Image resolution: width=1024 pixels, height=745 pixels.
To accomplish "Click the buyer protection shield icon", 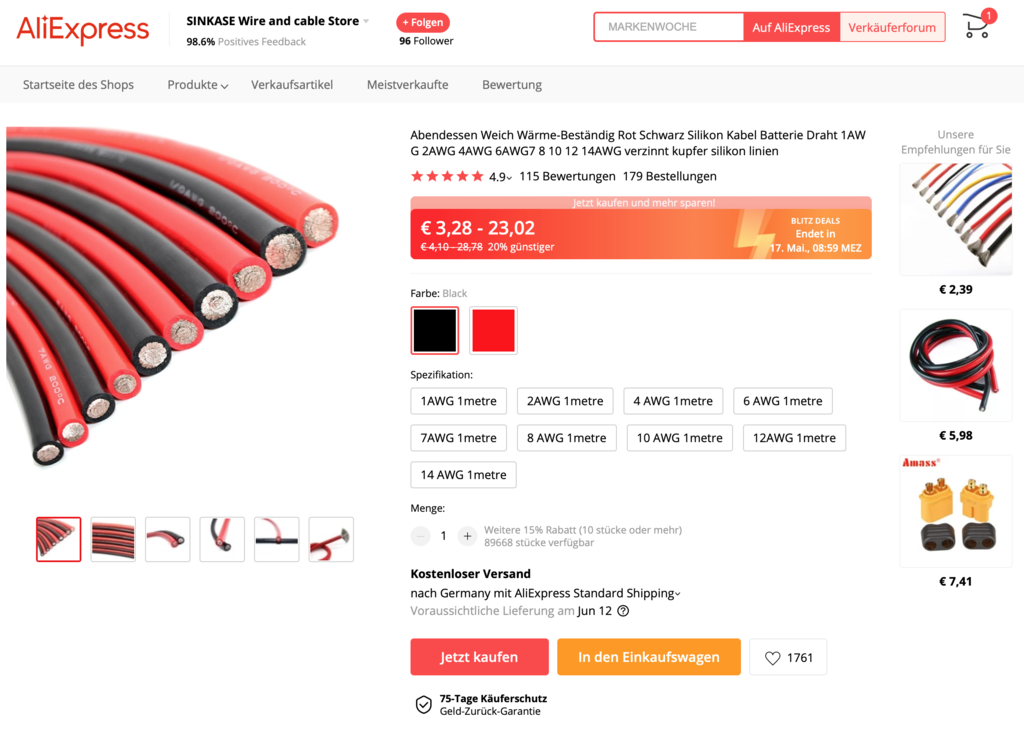I will click(424, 705).
